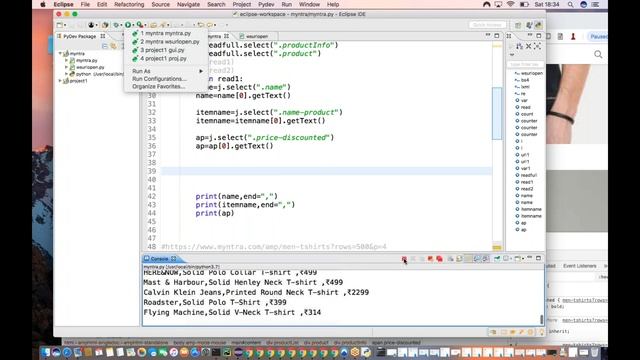640x360 pixels.
Task: Open Outline view menu dropdown arrow
Action: 512,55
